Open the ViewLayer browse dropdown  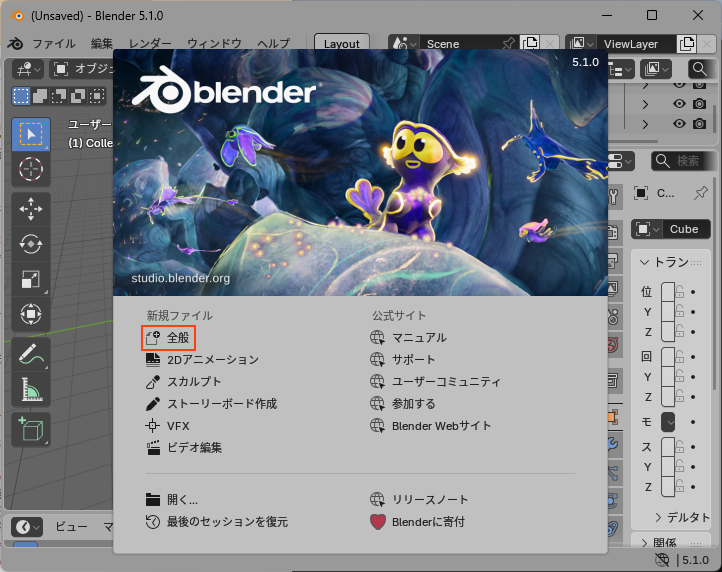tap(581, 44)
